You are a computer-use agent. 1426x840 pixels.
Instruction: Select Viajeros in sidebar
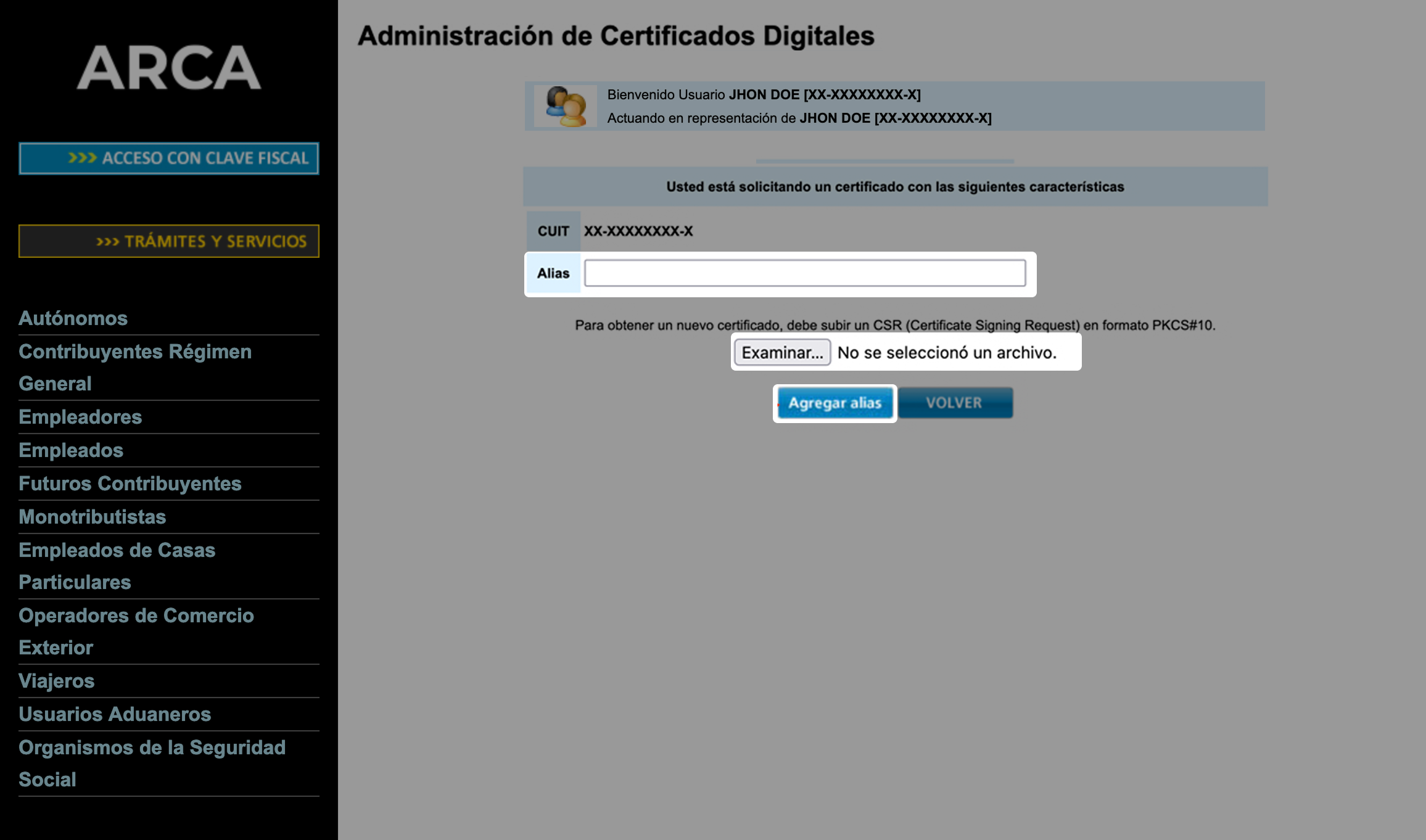[x=56, y=681]
